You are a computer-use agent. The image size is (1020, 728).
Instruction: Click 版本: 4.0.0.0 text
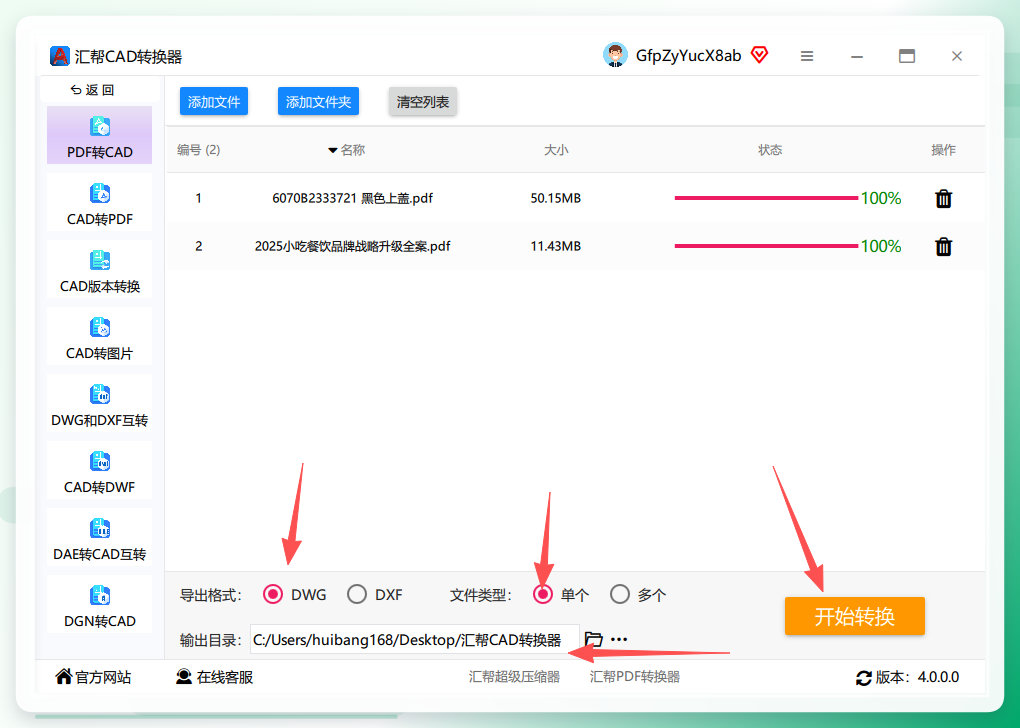click(917, 677)
